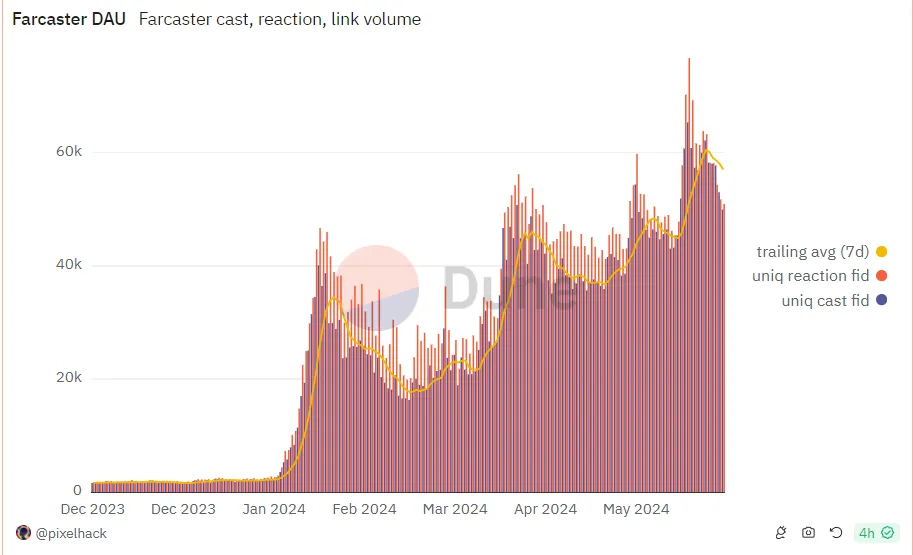
Task: Click the Jan 2024 x-axis label
Action: coord(274,509)
